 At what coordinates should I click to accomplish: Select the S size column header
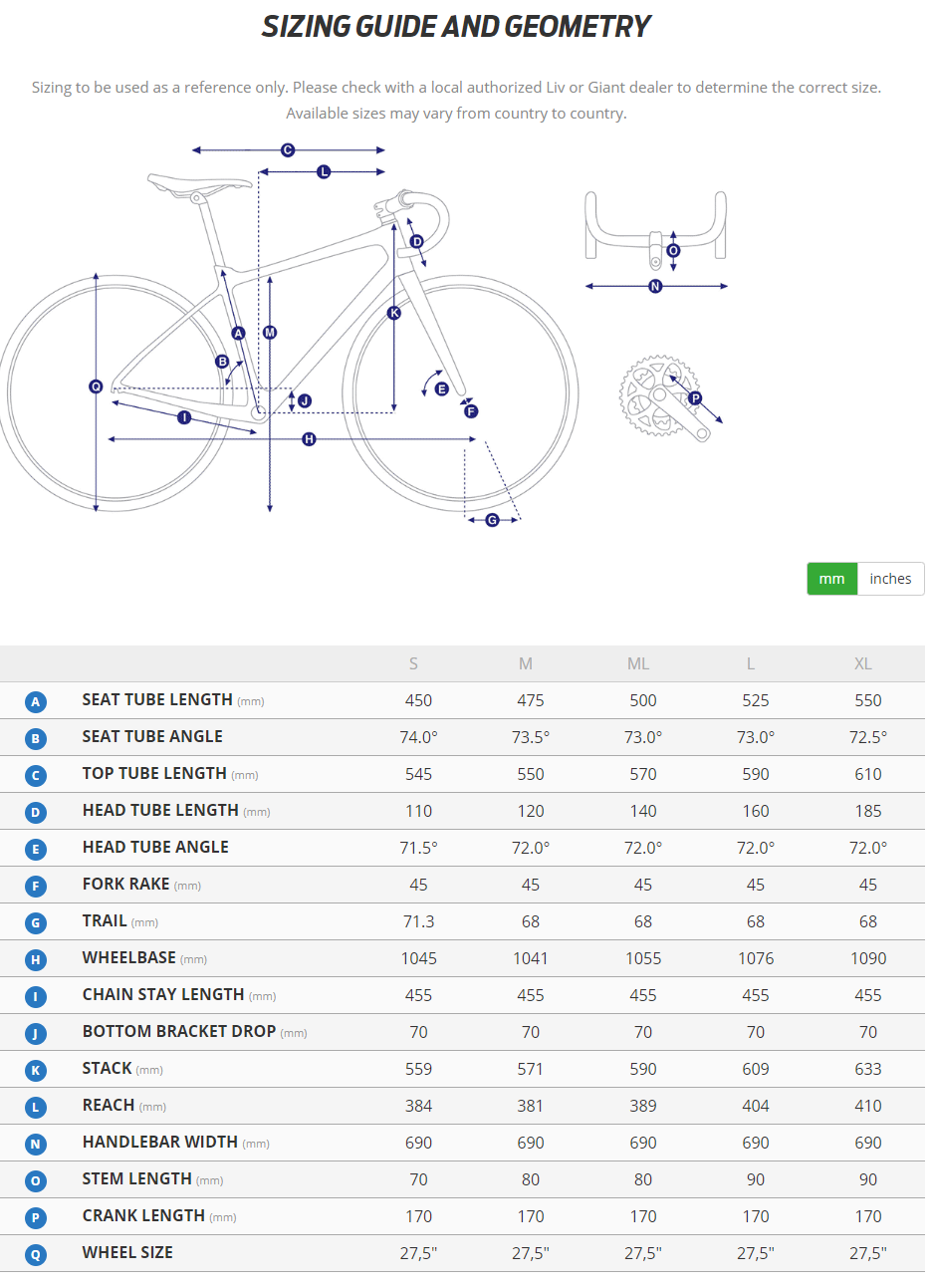pyautogui.click(x=413, y=663)
